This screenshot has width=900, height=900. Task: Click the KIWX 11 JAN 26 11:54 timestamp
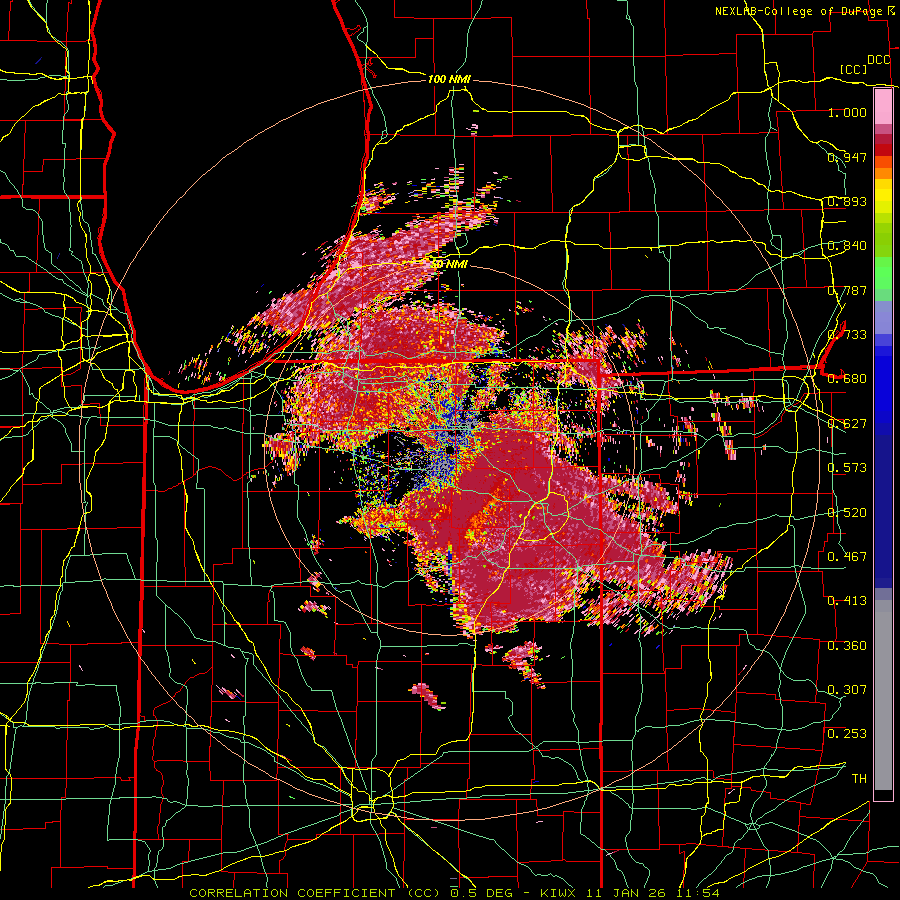point(630,893)
